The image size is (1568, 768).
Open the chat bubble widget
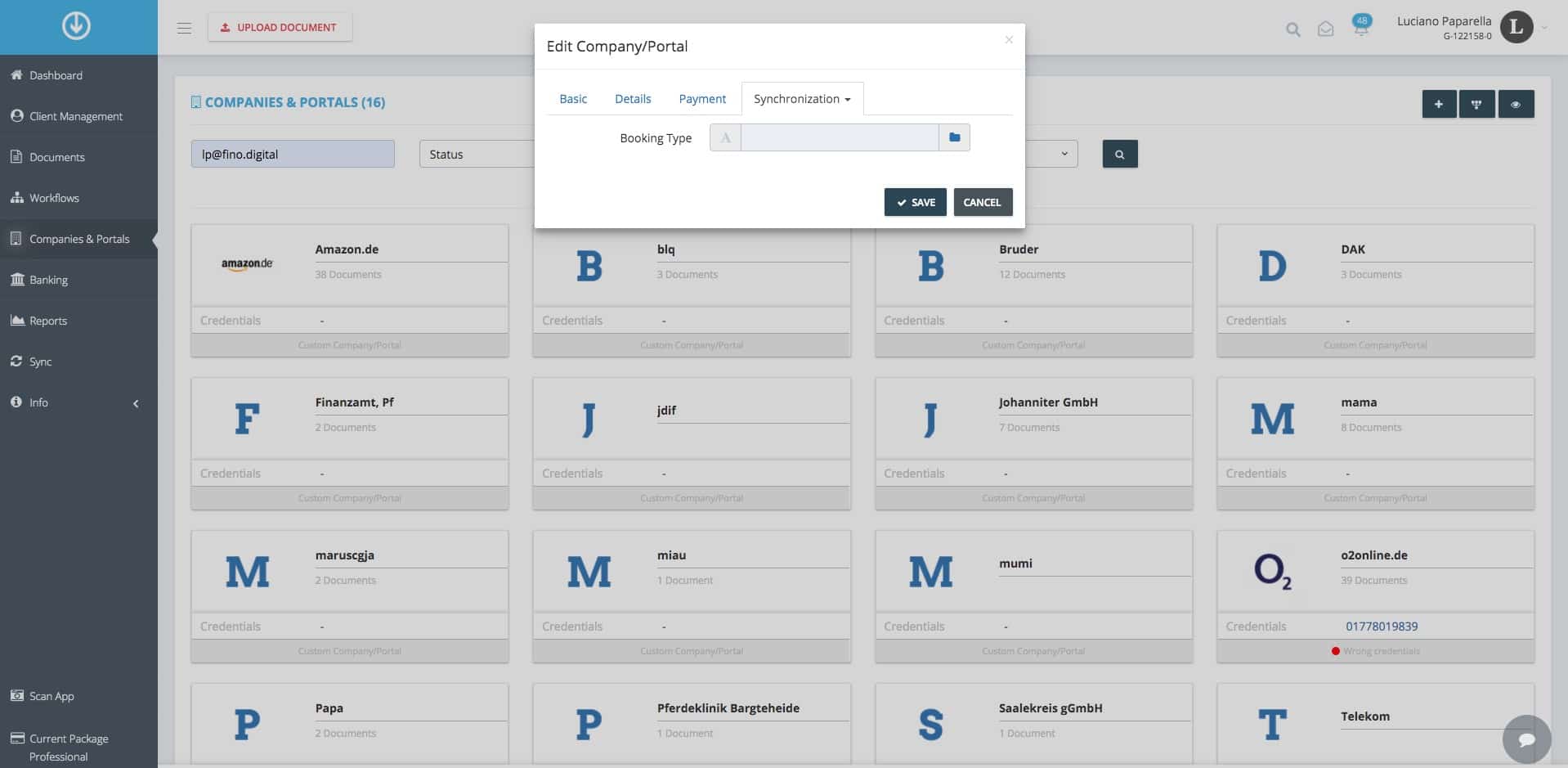tap(1526, 739)
